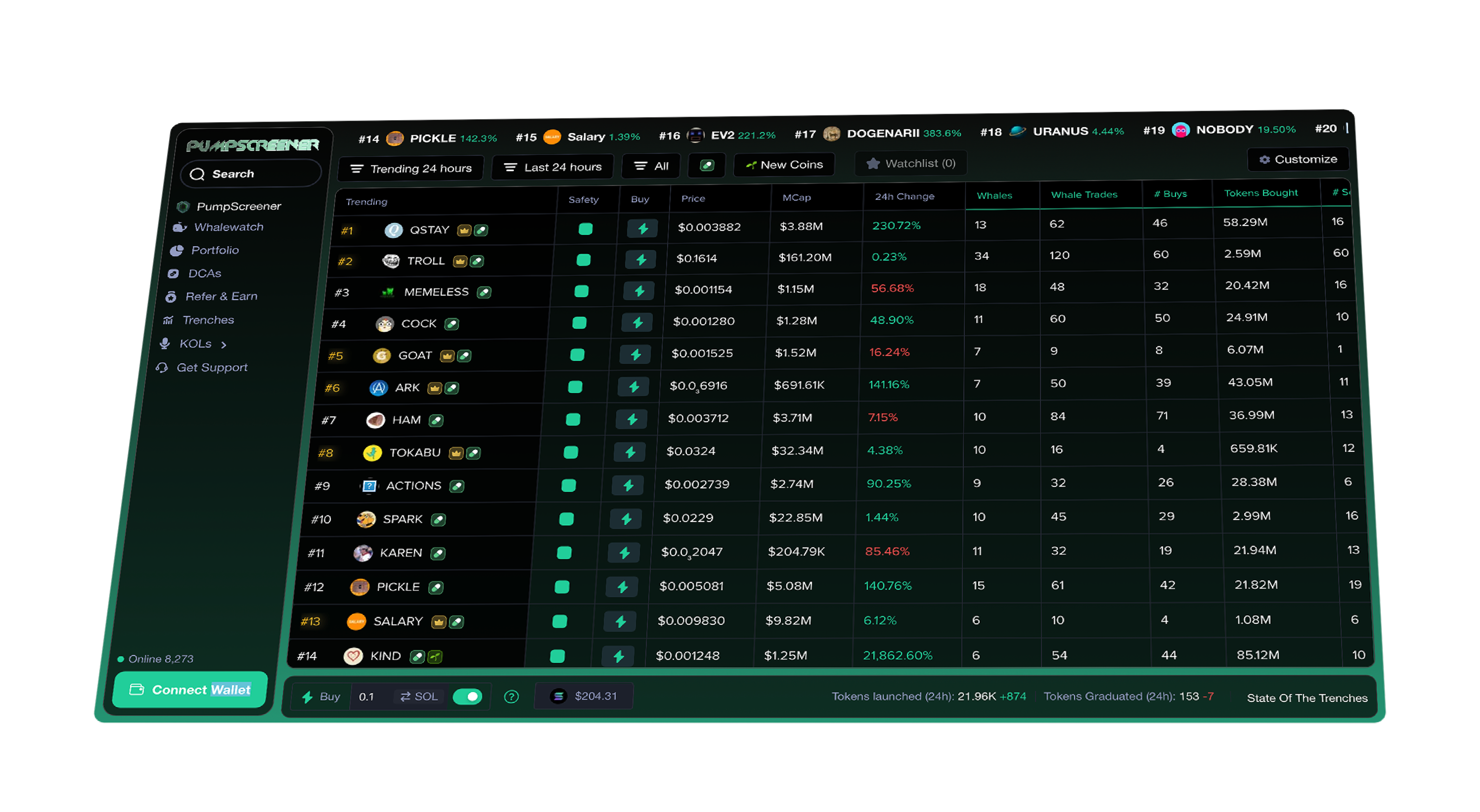Click the sprout new-coin badge beside KIND
1480x812 pixels.
[434, 656]
